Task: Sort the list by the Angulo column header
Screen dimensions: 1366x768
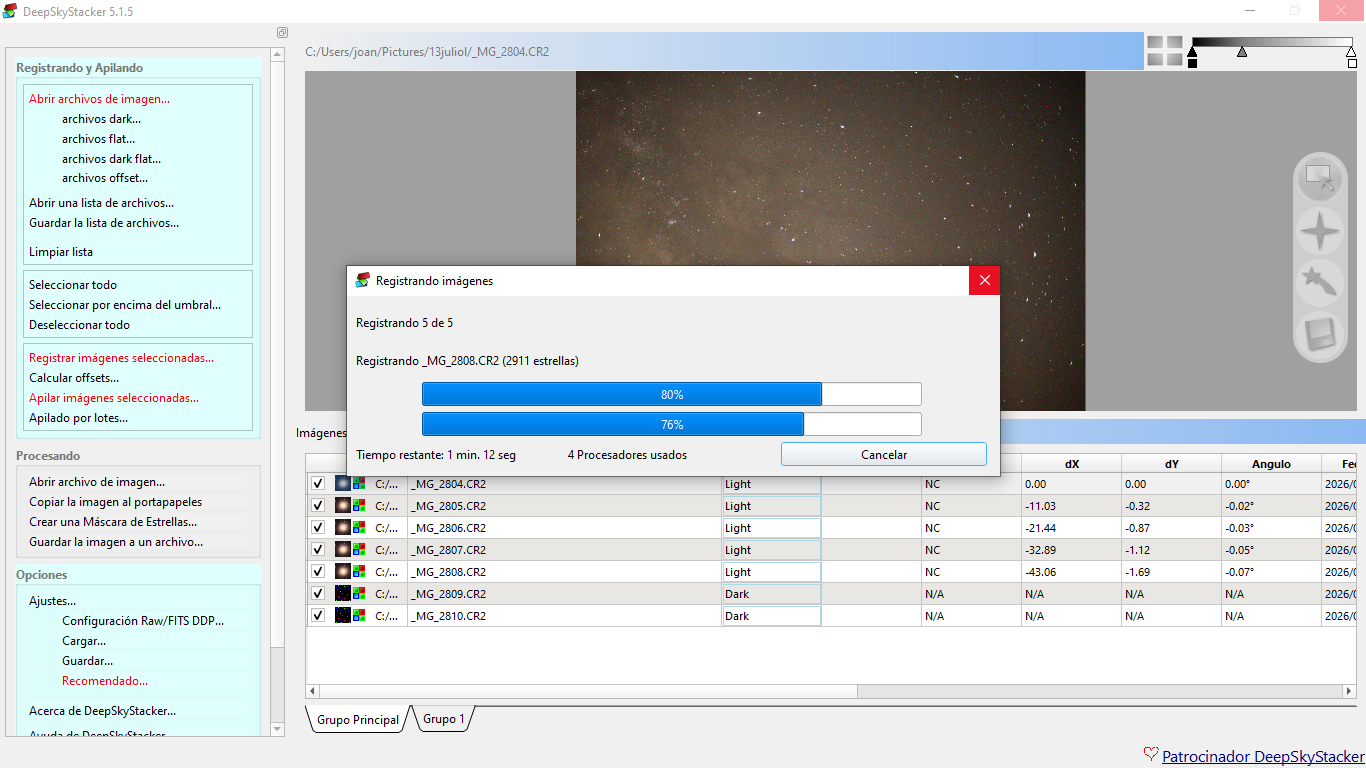Action: tap(1271, 464)
